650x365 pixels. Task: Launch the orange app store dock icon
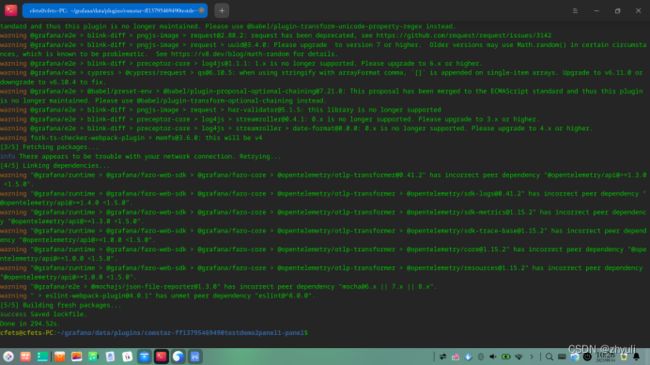coord(60,356)
